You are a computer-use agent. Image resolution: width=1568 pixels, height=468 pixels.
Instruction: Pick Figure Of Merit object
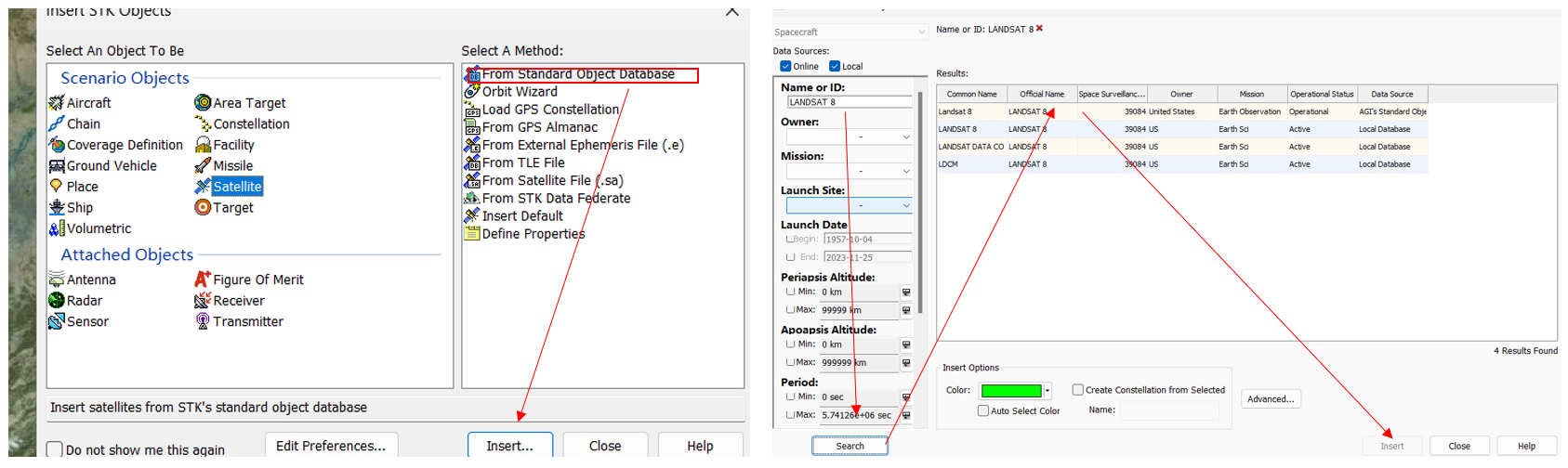click(249, 279)
